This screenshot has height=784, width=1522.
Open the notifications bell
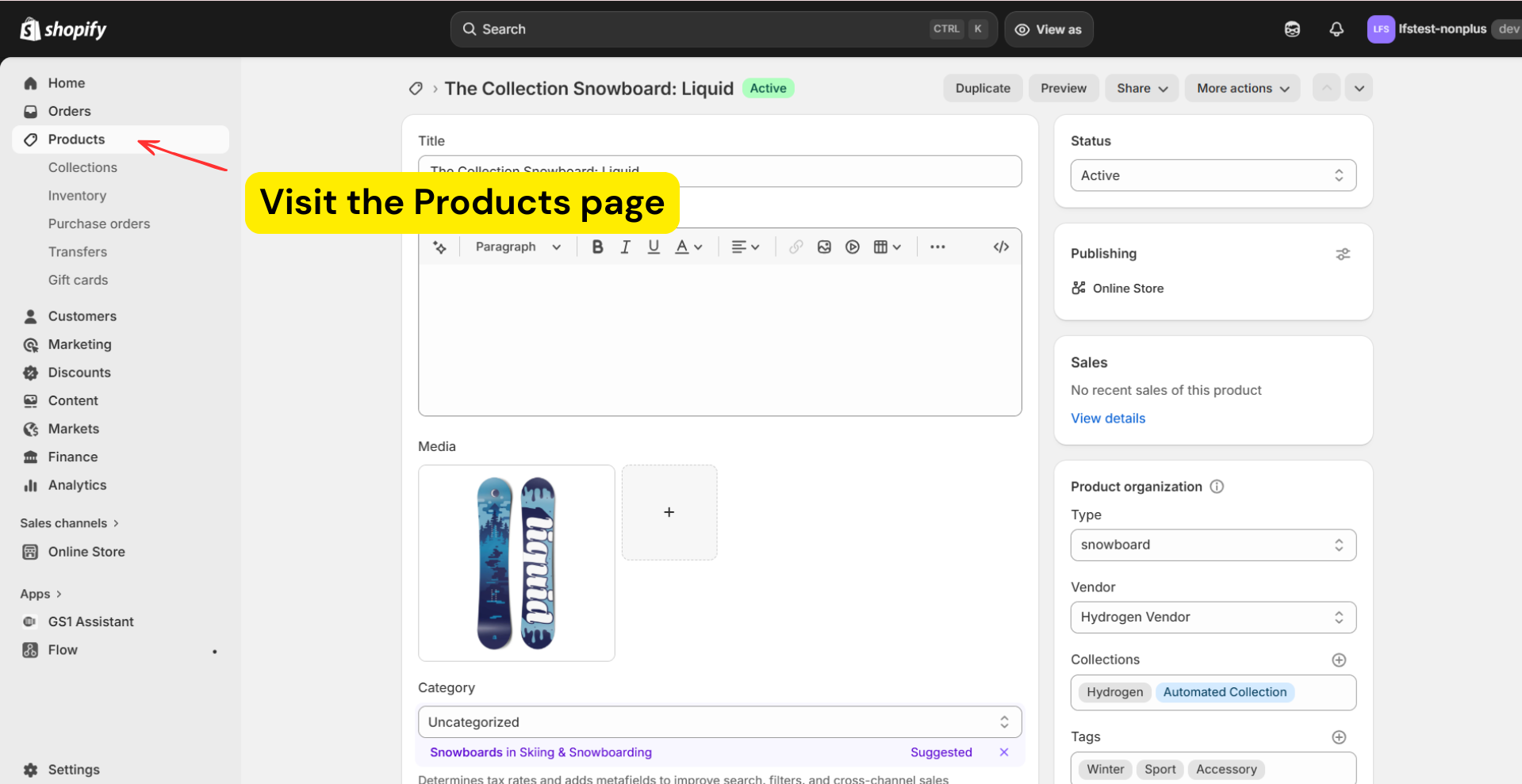coord(1336,29)
